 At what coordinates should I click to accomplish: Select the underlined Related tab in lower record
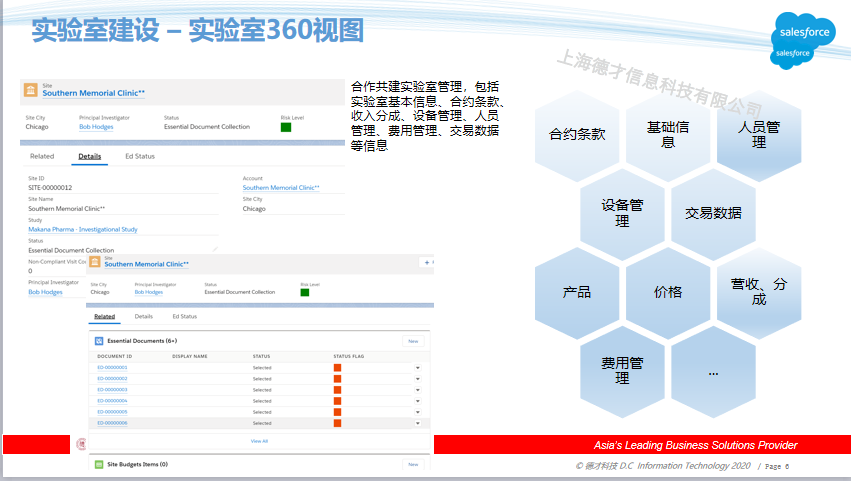105,317
